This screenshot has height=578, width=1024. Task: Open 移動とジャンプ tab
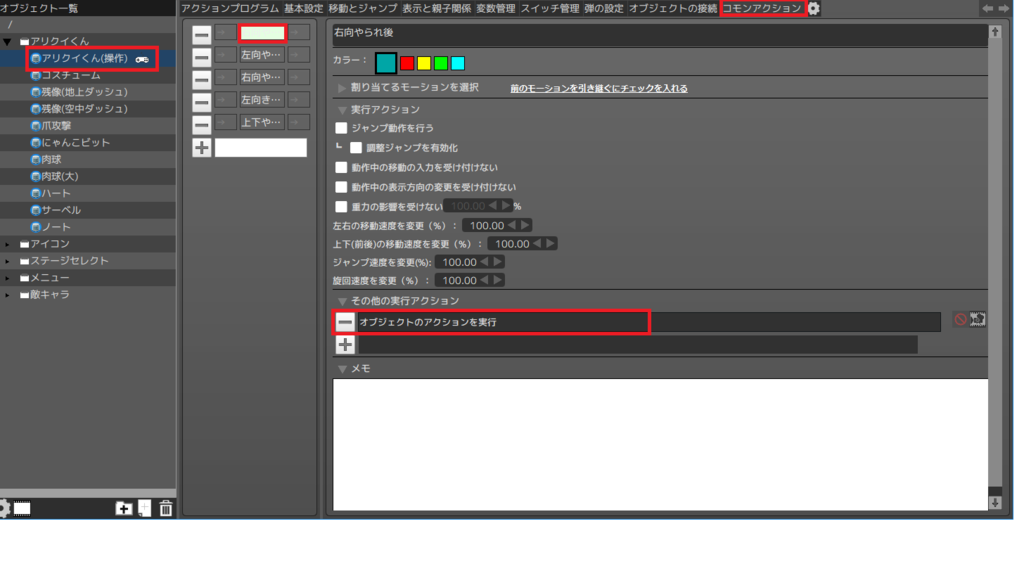coord(363,8)
